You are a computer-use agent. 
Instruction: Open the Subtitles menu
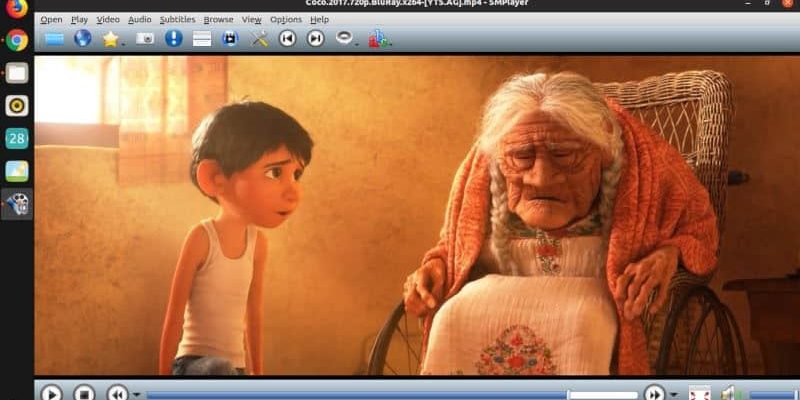(x=177, y=19)
